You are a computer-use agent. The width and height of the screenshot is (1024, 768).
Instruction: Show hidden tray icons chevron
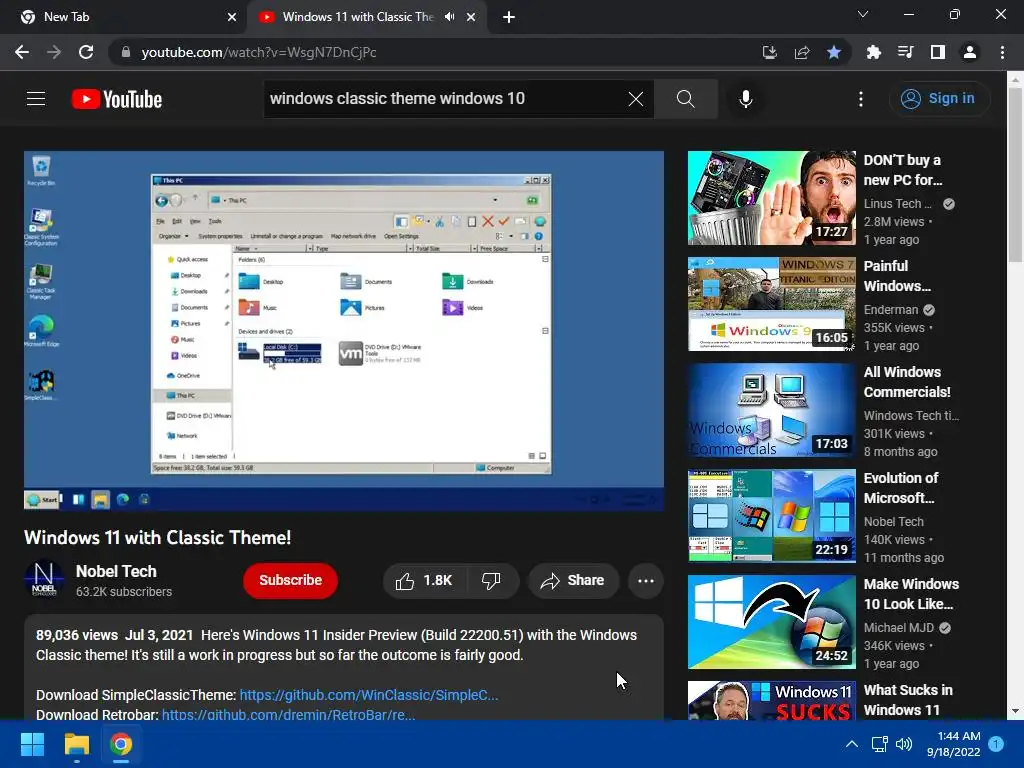852,744
